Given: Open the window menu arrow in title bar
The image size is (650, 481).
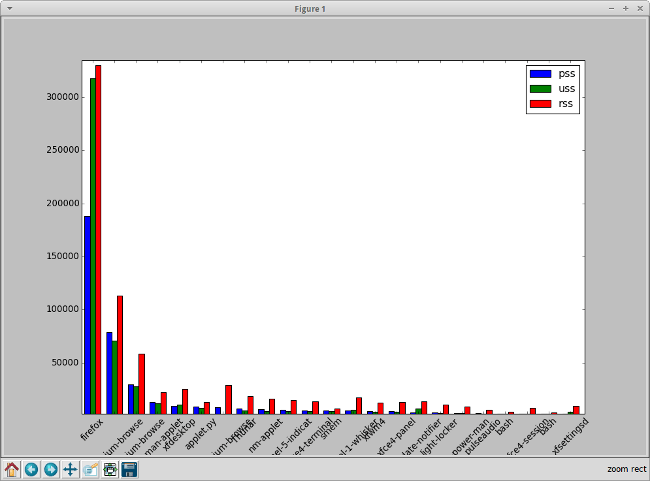Looking at the screenshot, I should click(x=9, y=8).
